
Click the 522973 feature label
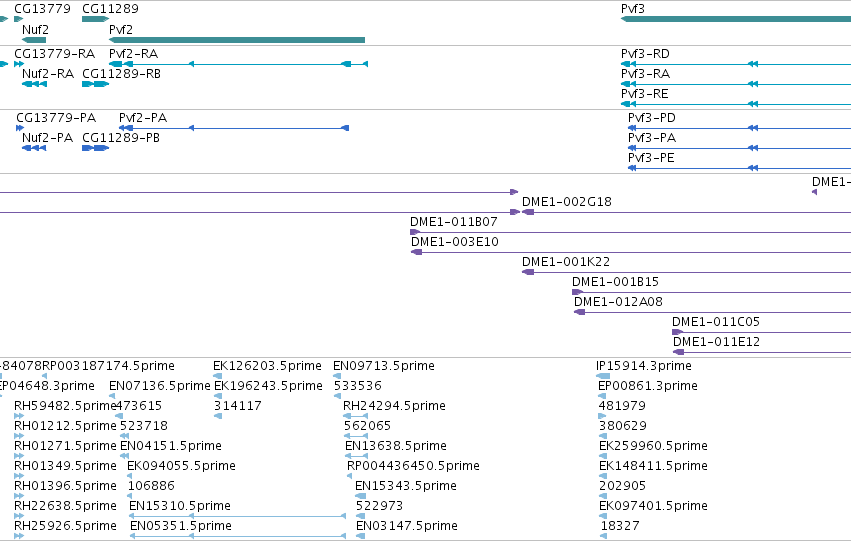click(x=379, y=507)
